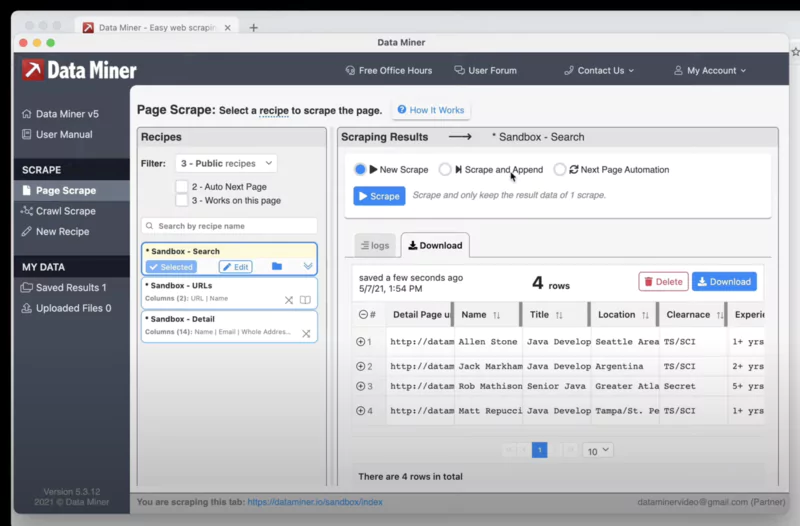
Task: Click the How It Works button
Action: 431,110
